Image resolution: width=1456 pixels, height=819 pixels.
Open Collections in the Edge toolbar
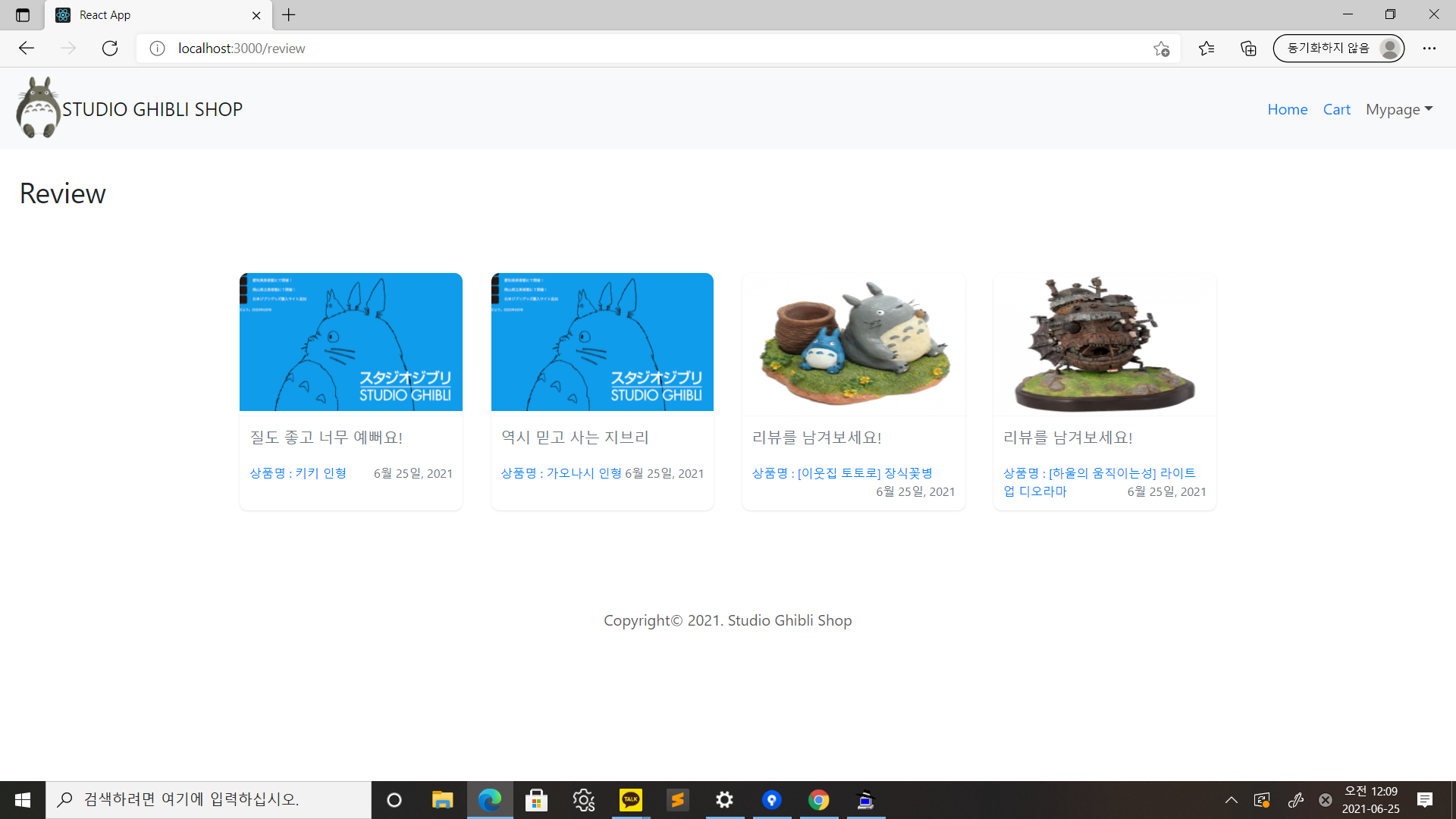point(1247,48)
